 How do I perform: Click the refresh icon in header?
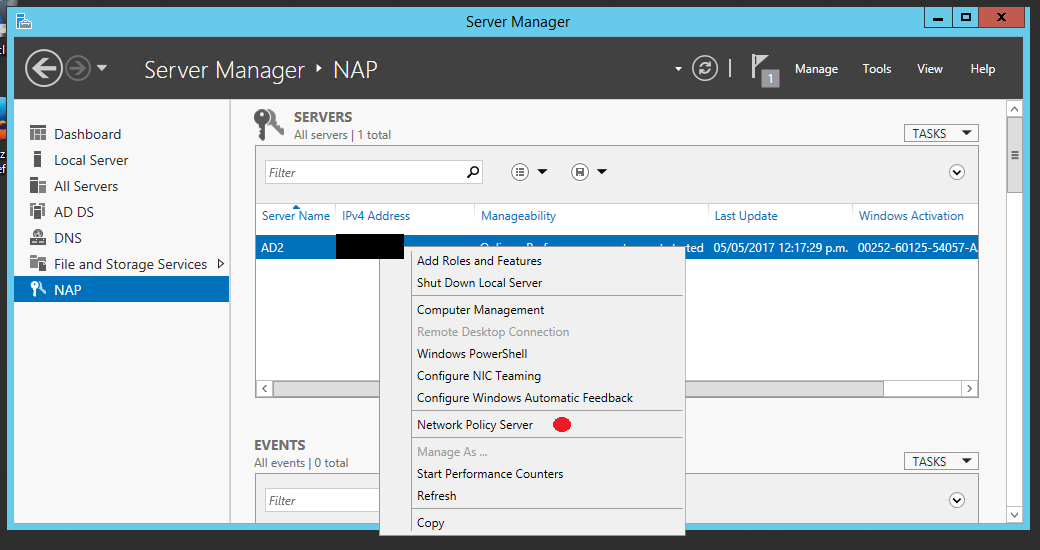704,68
